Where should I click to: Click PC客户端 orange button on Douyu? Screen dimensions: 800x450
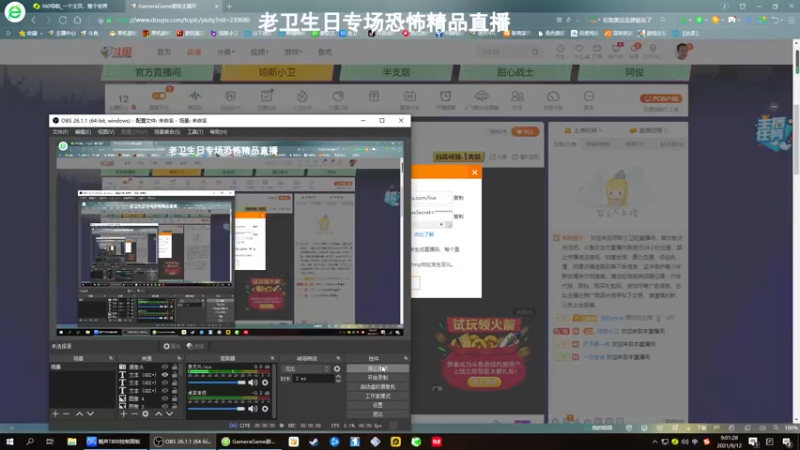click(x=661, y=98)
